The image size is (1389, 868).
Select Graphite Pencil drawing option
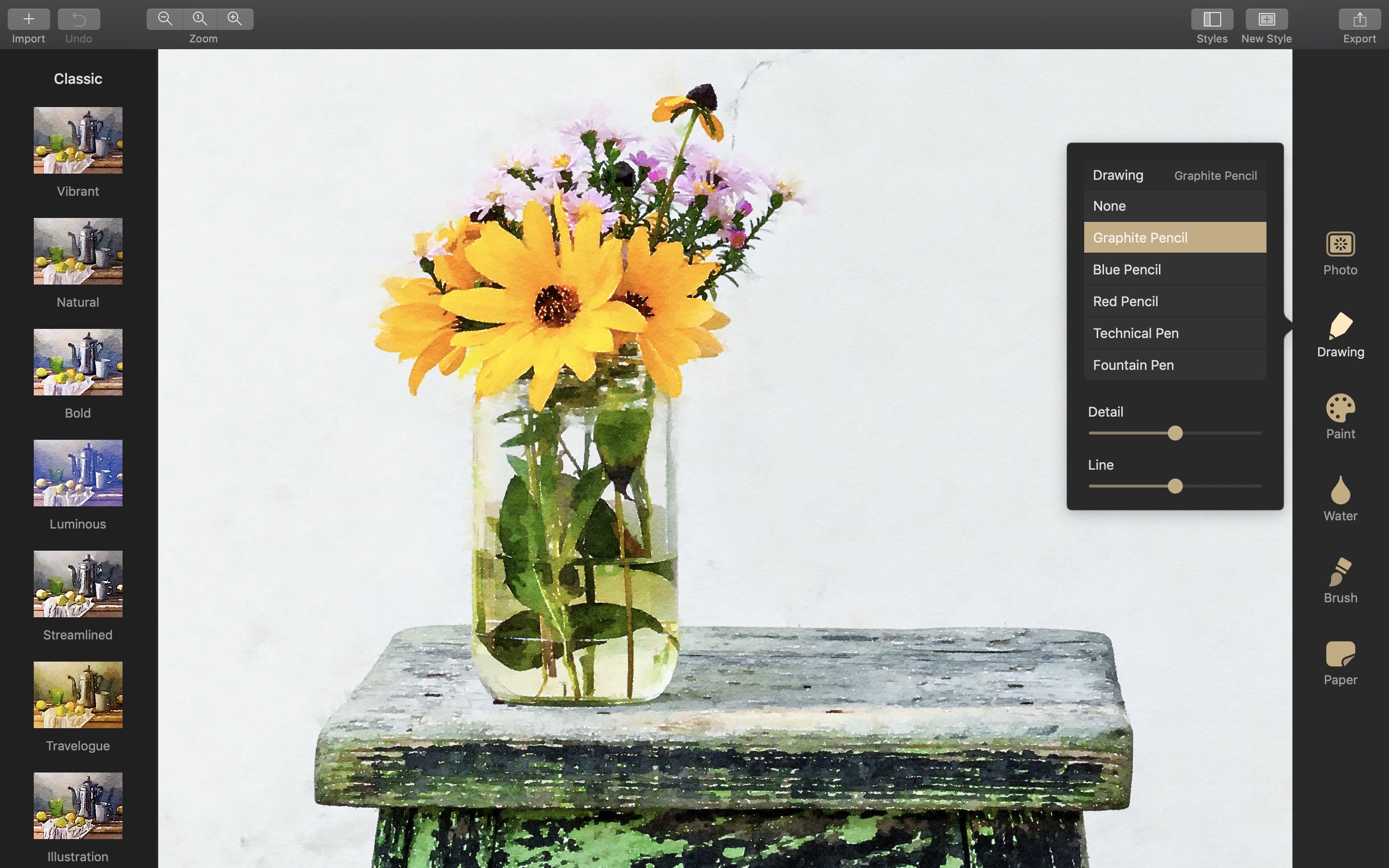click(x=1174, y=237)
